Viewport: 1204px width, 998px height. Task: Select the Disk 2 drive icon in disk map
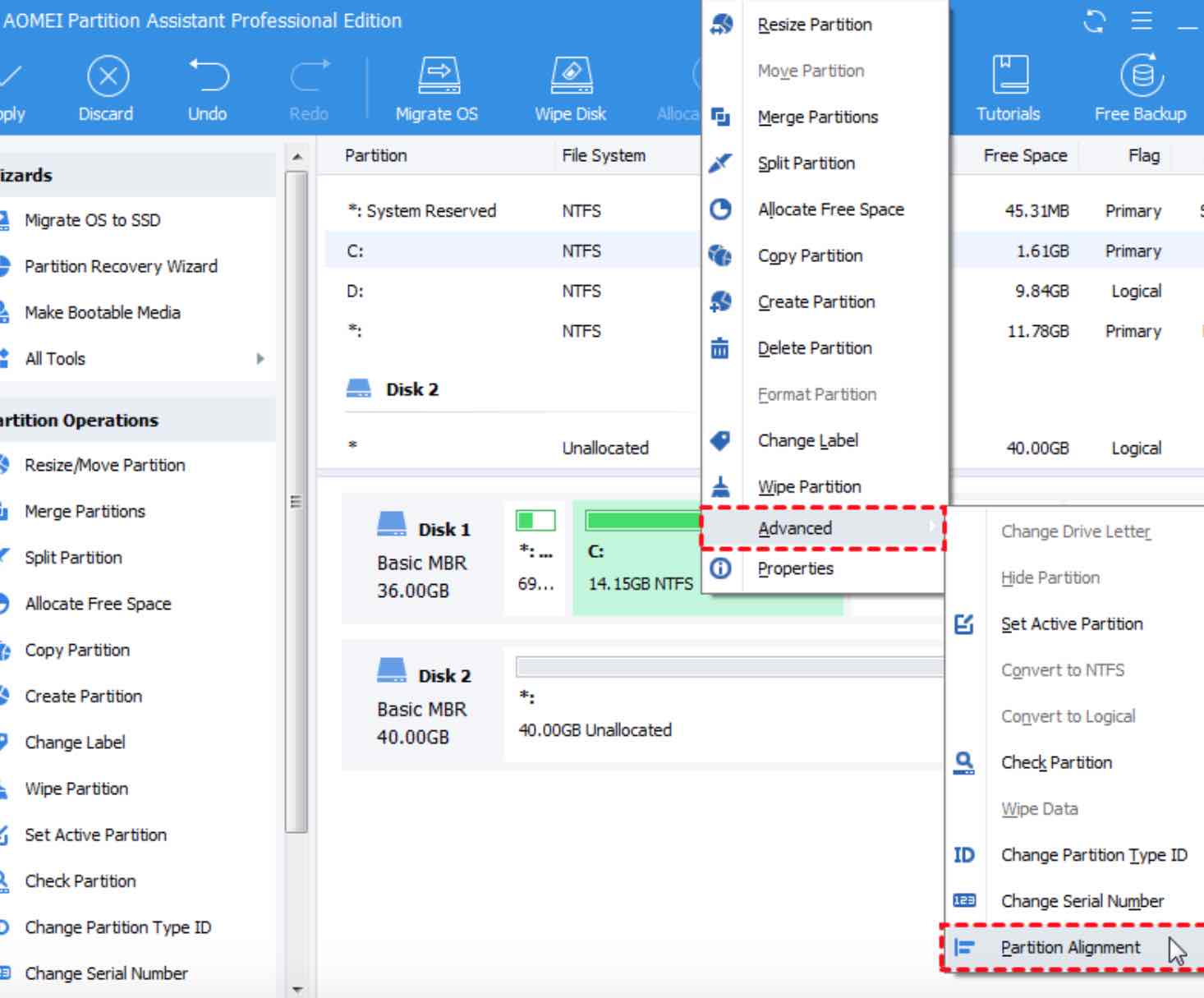coord(392,670)
